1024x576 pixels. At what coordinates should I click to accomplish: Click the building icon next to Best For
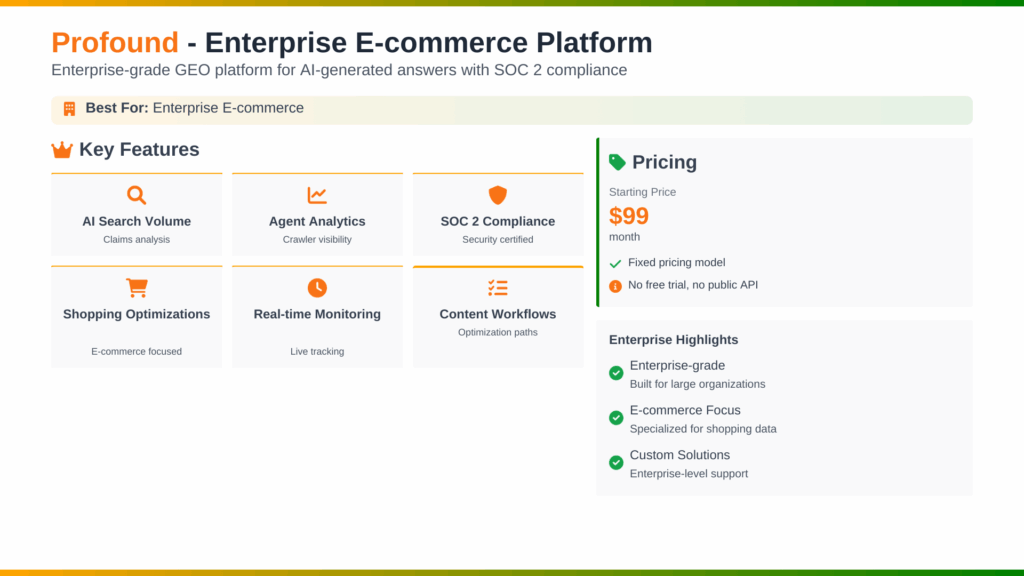pos(69,108)
